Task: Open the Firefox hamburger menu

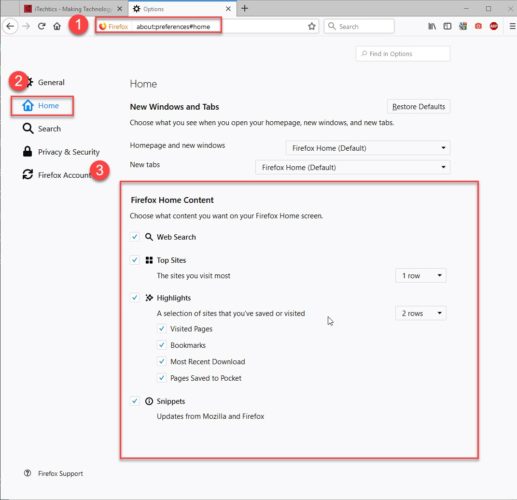Action: click(512, 26)
